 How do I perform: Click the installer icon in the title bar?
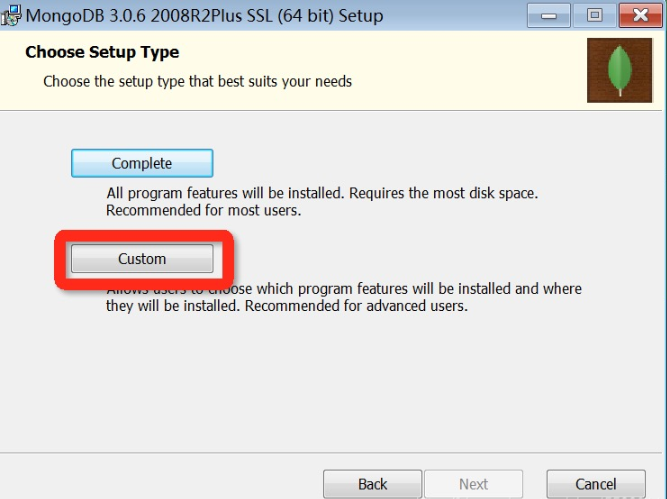(x=11, y=15)
